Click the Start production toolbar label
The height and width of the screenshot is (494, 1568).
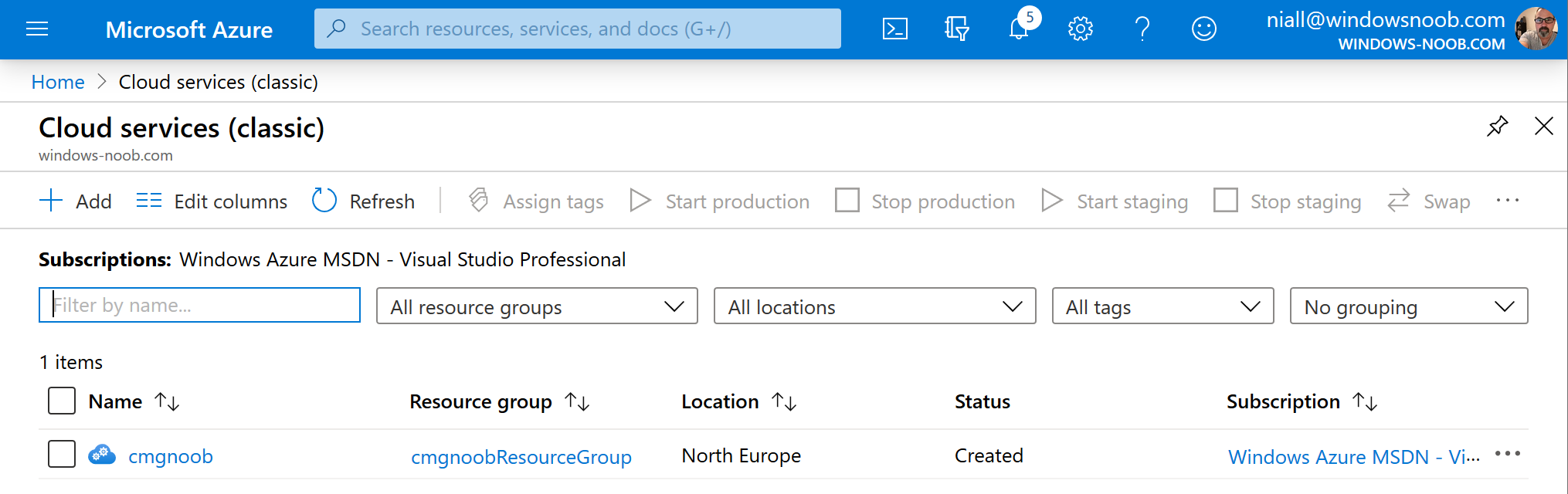[x=738, y=202]
